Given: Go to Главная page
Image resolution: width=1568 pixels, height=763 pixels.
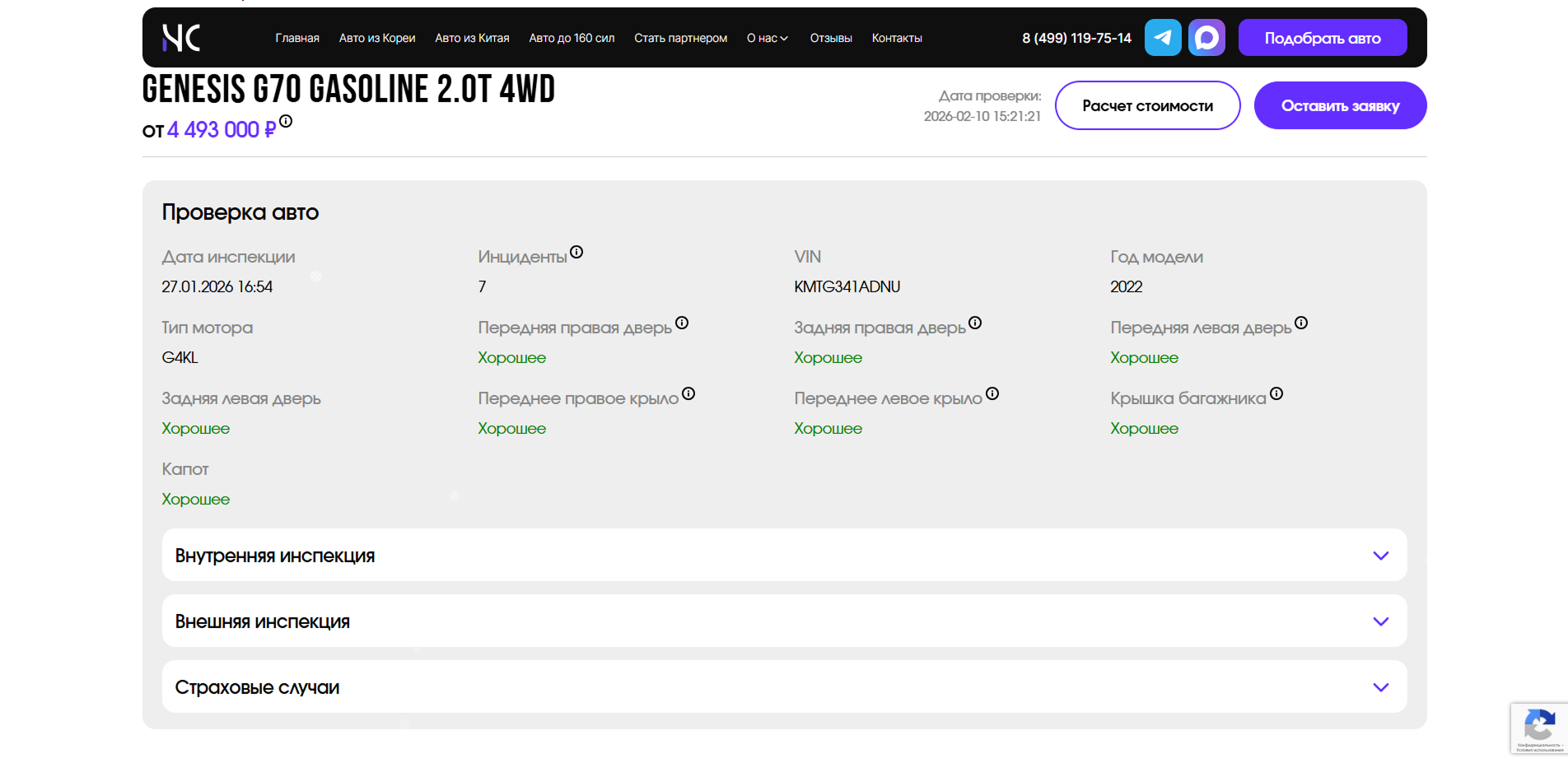Looking at the screenshot, I should pyautogui.click(x=297, y=38).
